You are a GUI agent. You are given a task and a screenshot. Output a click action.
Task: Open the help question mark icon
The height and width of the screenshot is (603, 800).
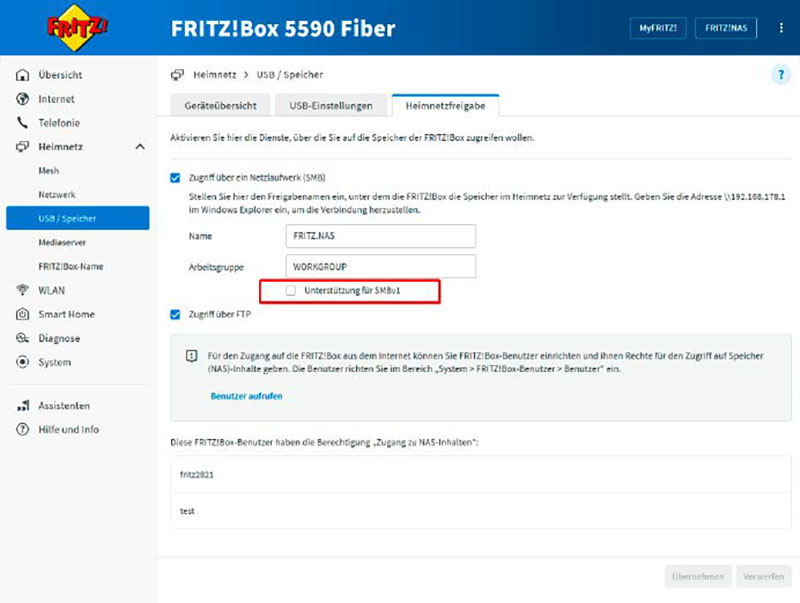point(781,75)
